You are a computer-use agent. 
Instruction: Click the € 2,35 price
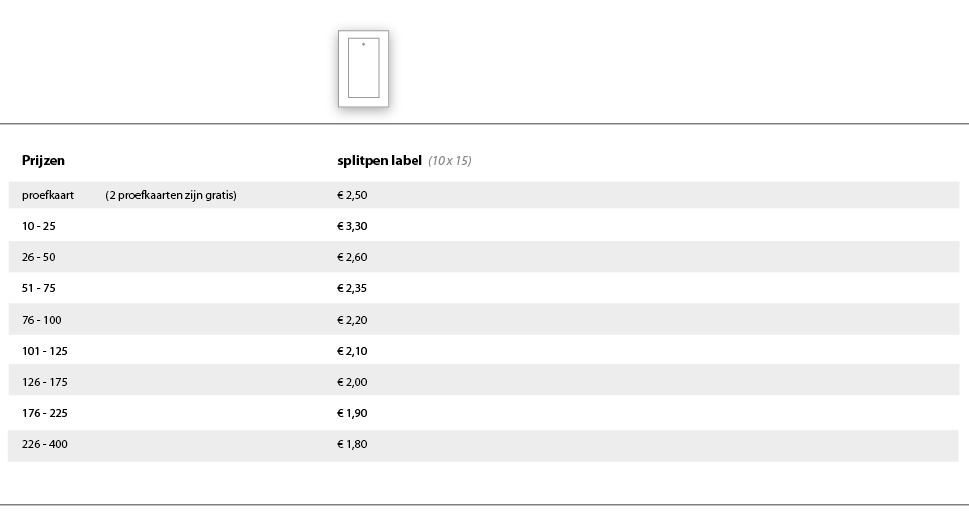[x=352, y=288]
